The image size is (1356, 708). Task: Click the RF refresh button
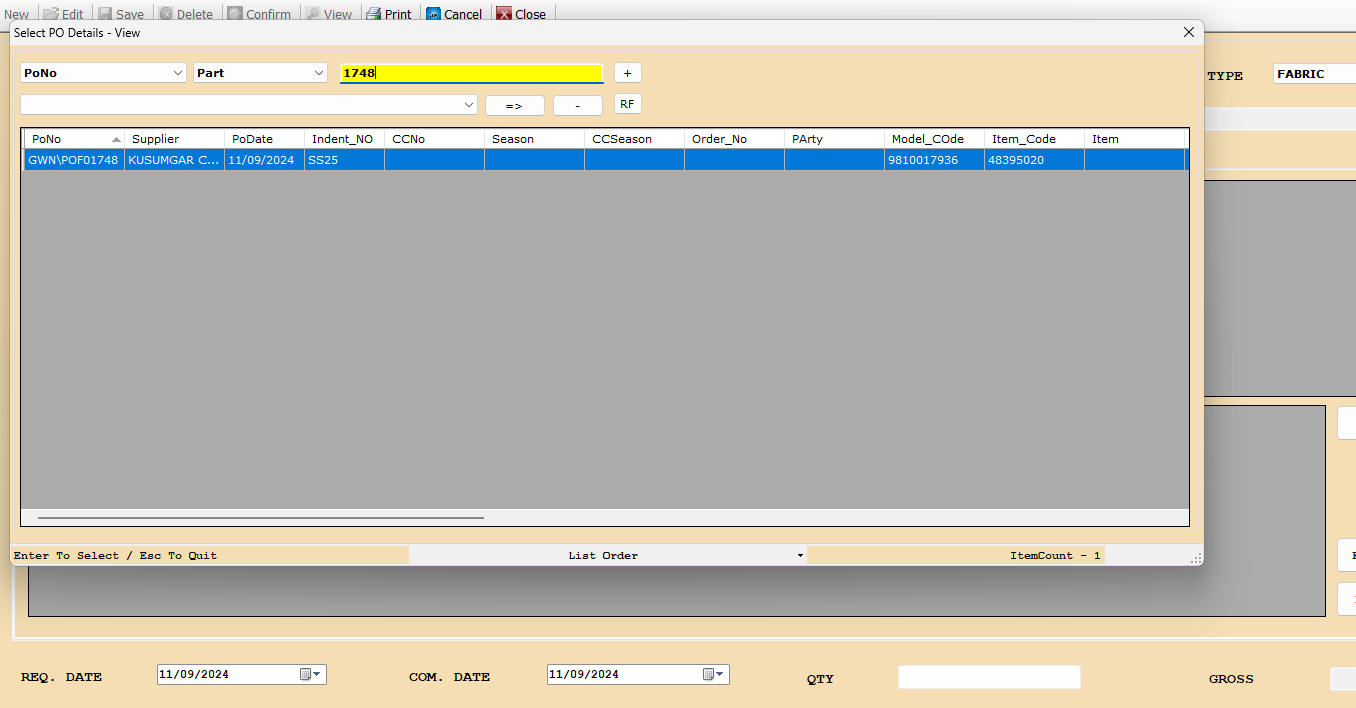pos(627,104)
